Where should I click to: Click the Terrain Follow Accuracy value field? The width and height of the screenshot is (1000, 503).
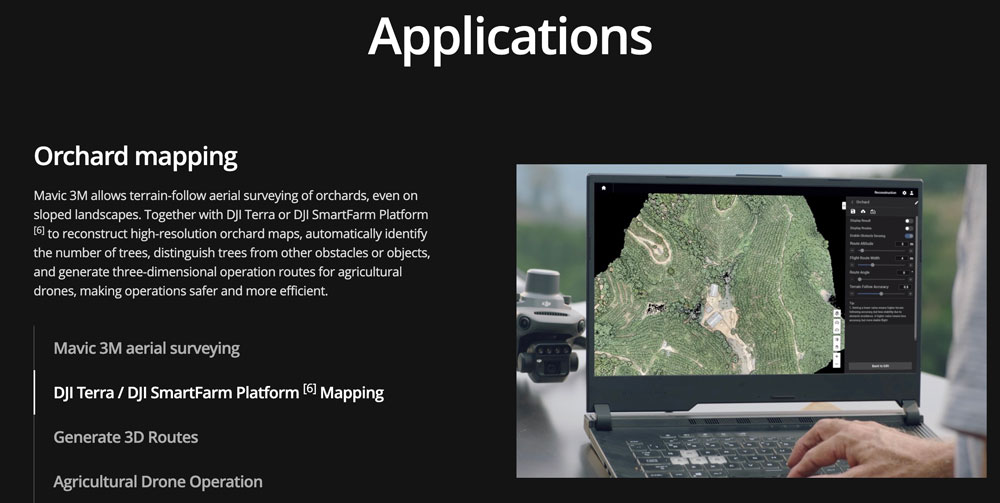pyautogui.click(x=906, y=287)
